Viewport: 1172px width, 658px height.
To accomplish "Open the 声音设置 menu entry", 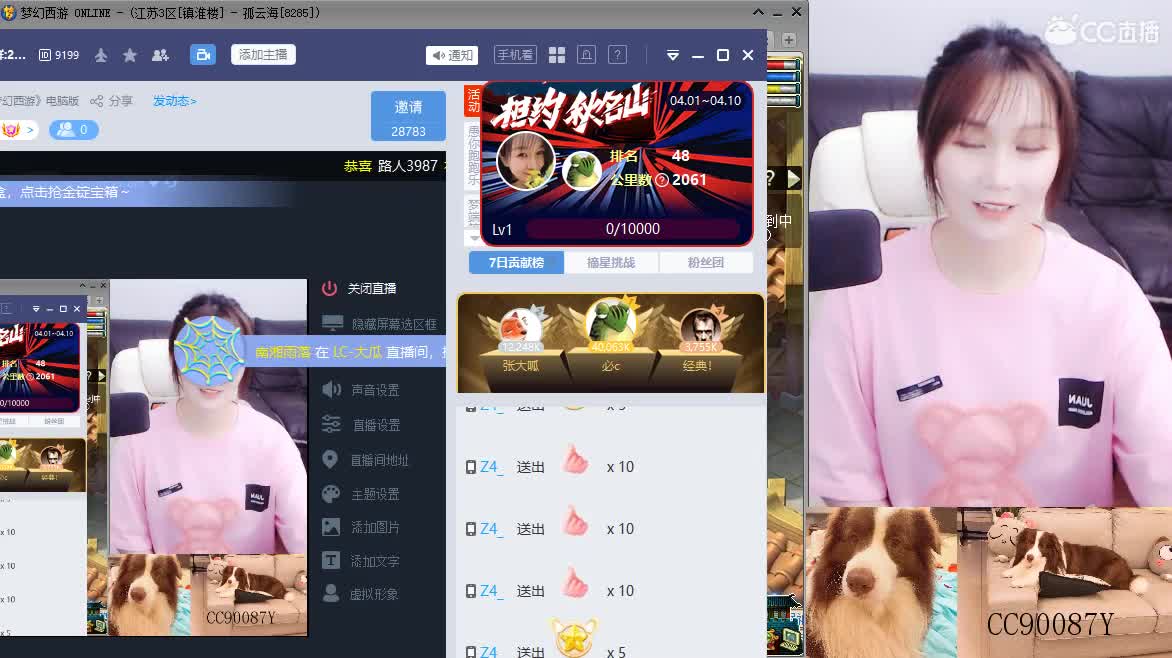I will click(x=375, y=390).
